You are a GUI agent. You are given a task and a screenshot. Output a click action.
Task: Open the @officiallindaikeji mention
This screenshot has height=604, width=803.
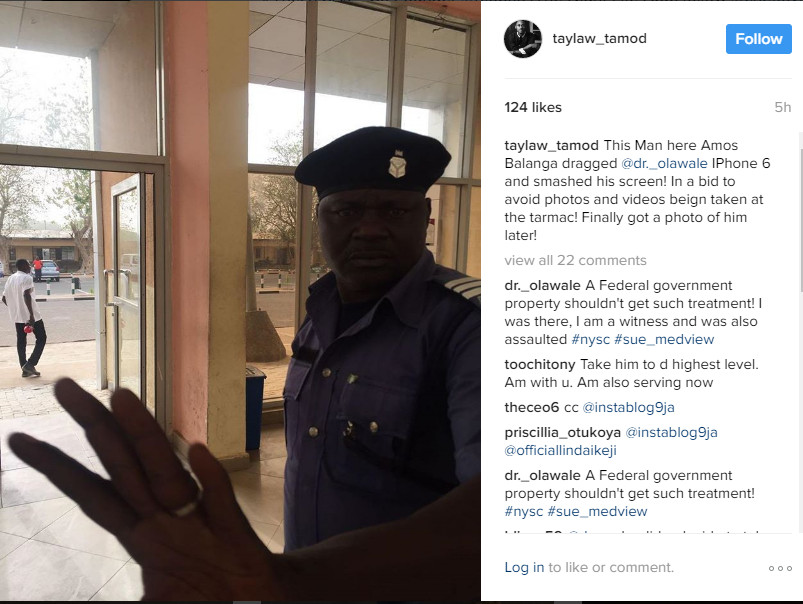click(x=560, y=451)
